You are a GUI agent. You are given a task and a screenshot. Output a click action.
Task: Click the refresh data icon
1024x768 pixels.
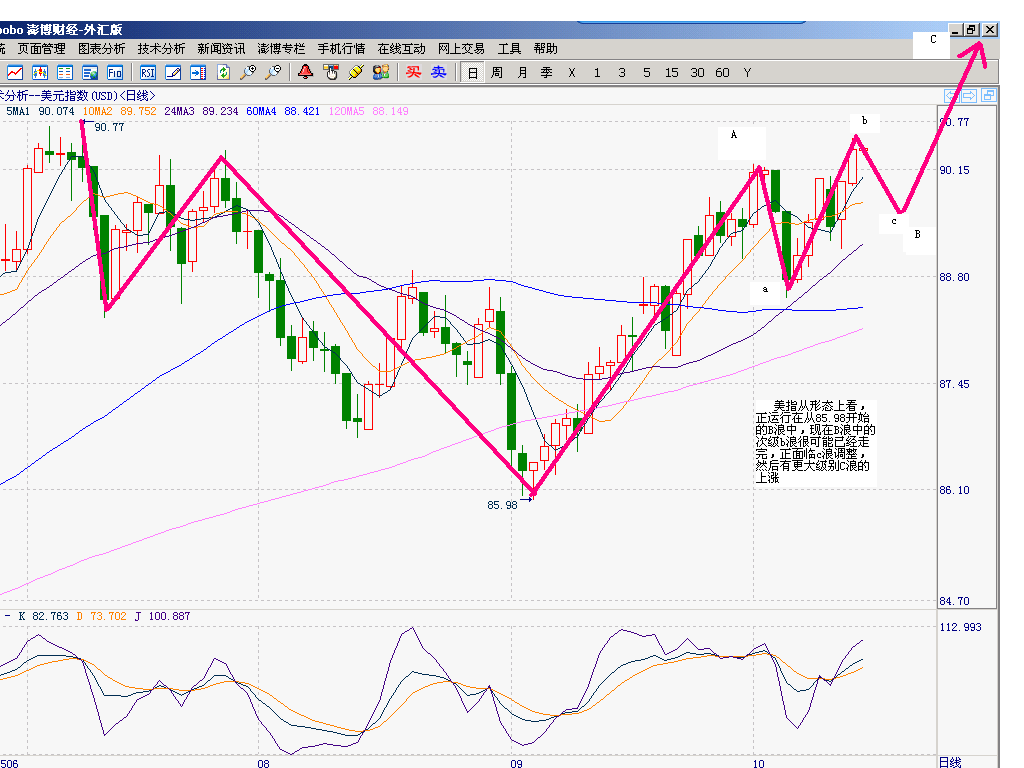click(x=223, y=72)
